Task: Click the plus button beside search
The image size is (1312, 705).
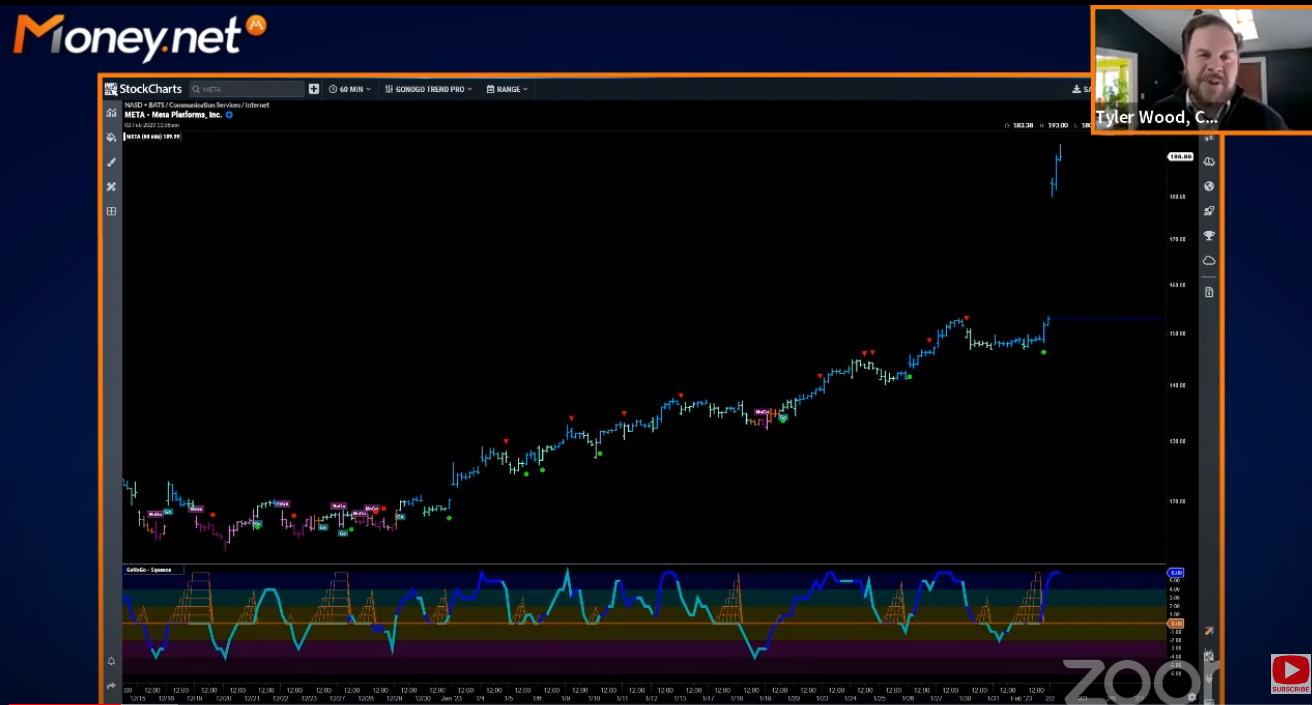Action: point(314,89)
